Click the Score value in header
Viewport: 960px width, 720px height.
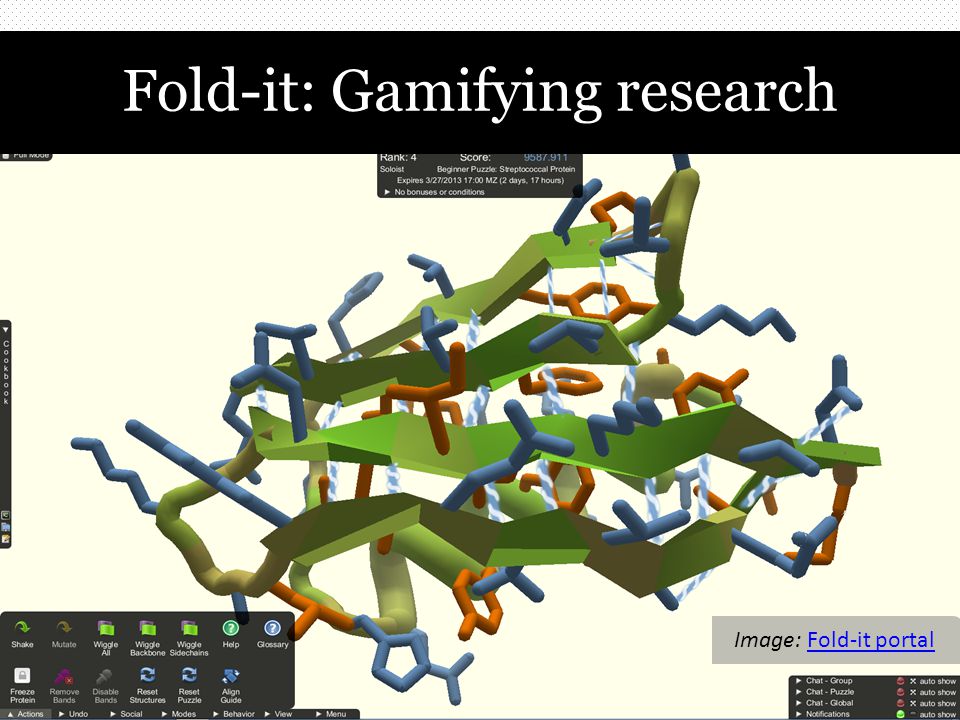tap(546, 157)
